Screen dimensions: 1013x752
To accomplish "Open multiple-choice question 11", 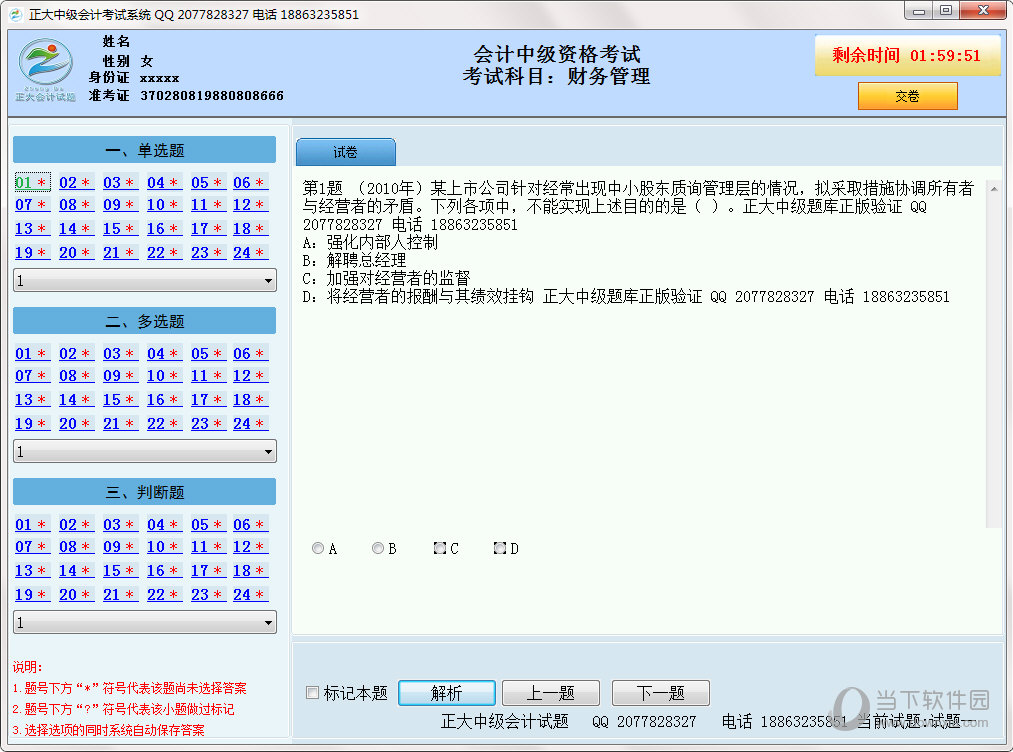I will click(208, 375).
